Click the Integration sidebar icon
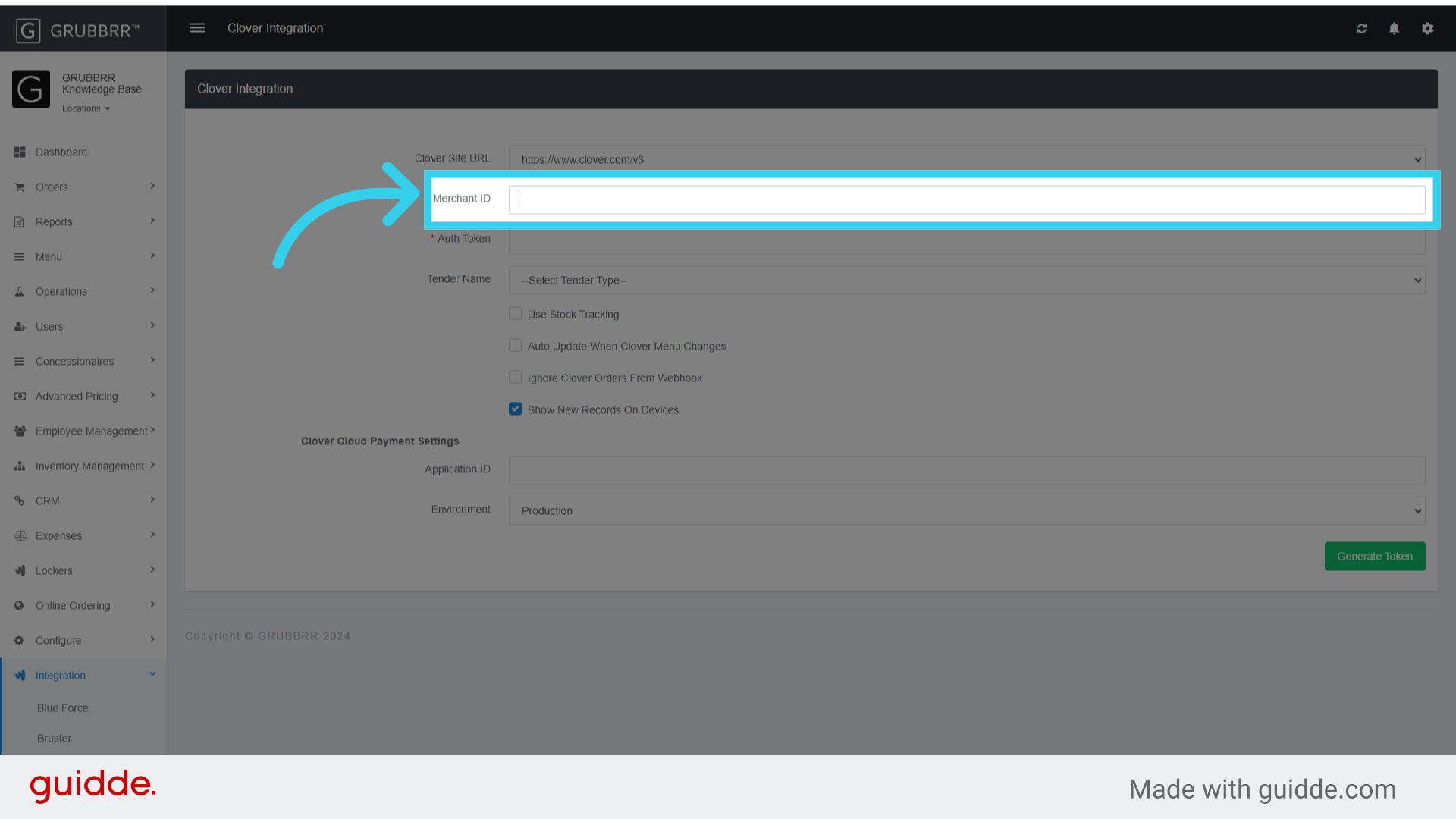Viewport: 1456px width, 819px height. pyautogui.click(x=20, y=676)
